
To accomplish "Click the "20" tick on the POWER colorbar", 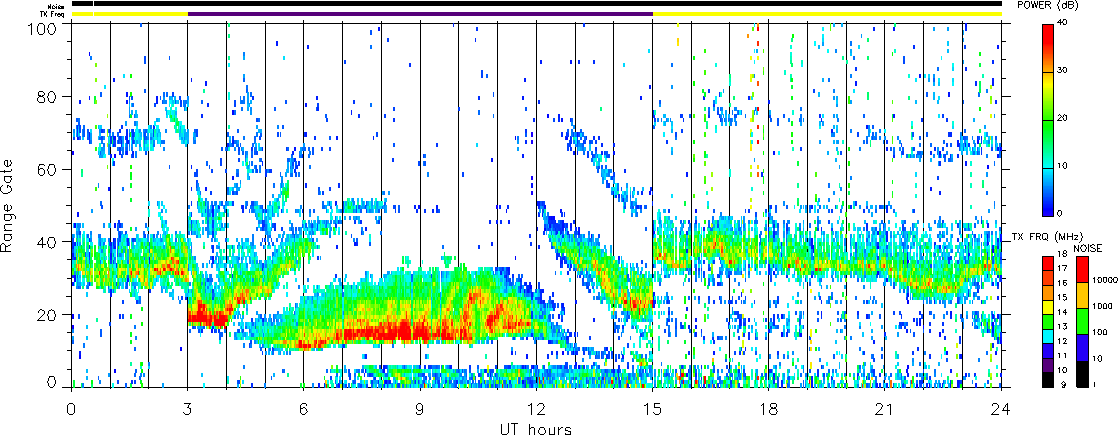I will (x=1062, y=119).
